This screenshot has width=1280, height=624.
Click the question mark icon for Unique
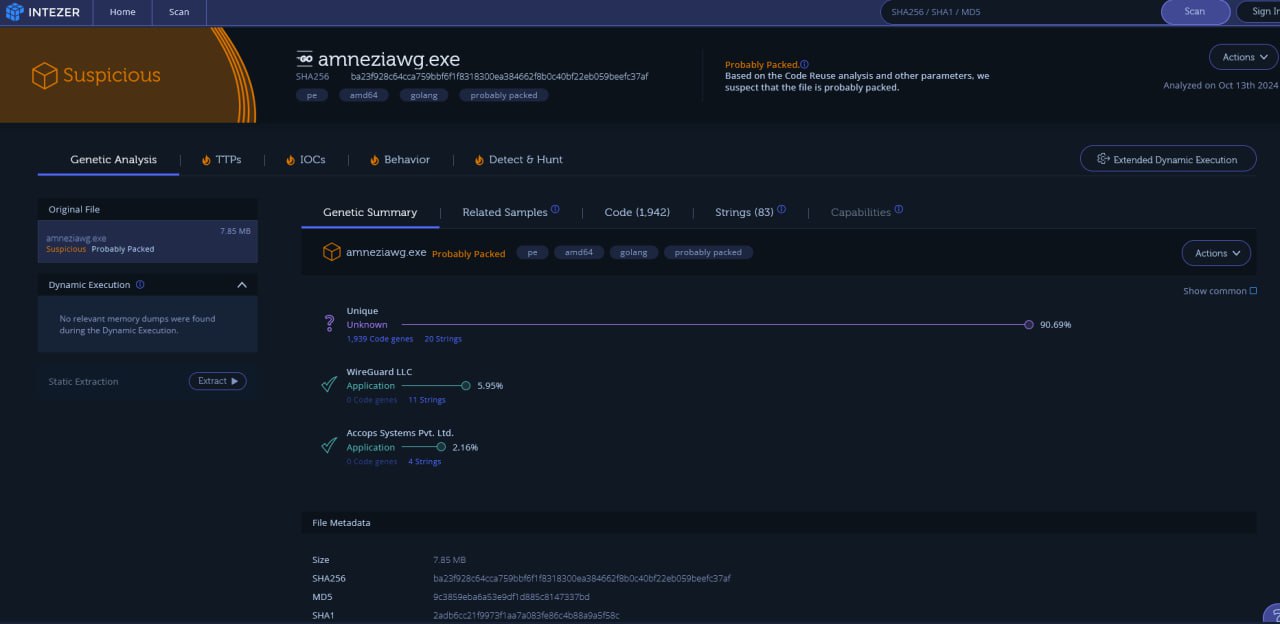(x=329, y=324)
